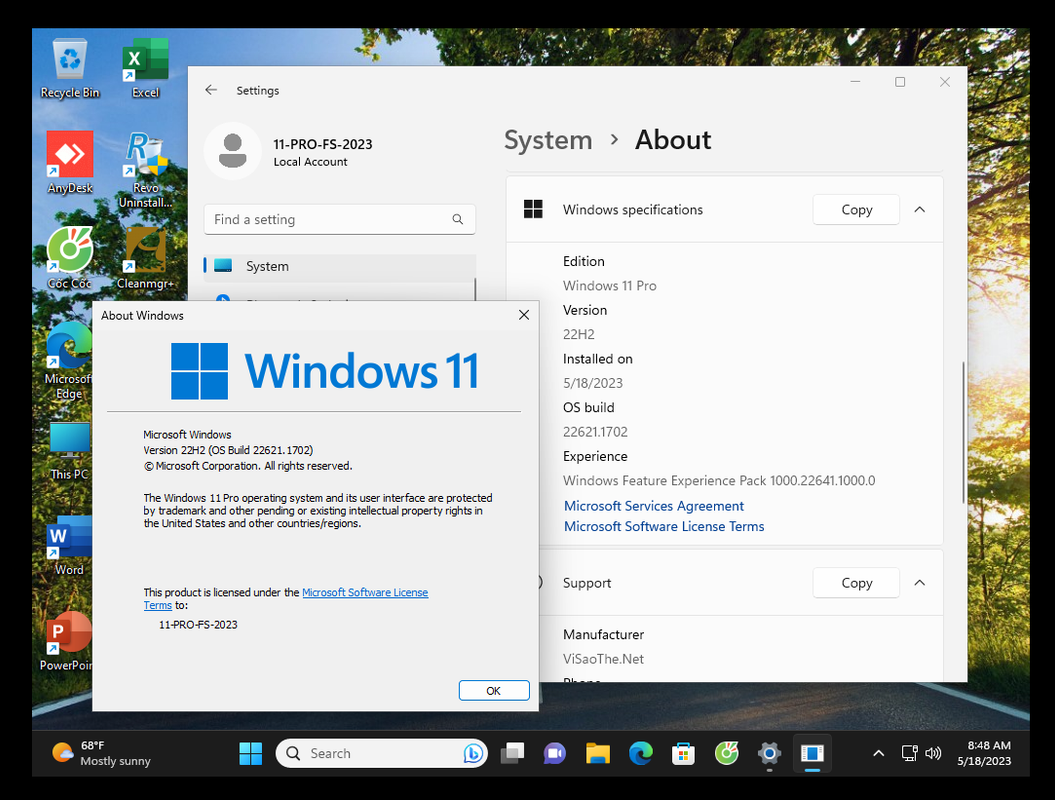Launch the Excel desktop shortcut
This screenshot has width=1055, height=800.
(145, 69)
